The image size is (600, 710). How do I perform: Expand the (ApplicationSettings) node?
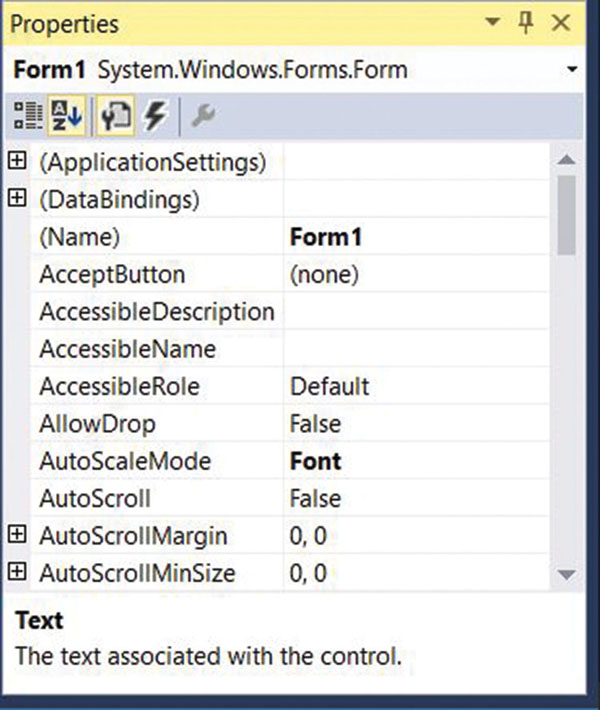coord(17,161)
